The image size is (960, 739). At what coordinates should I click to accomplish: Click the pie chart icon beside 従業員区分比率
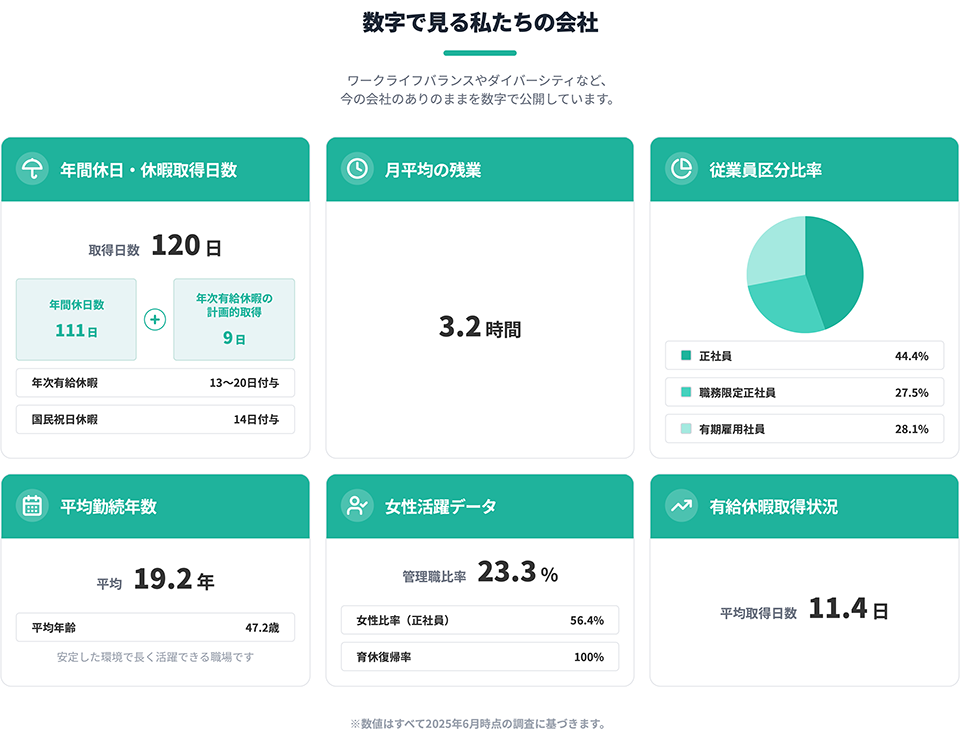click(x=680, y=170)
